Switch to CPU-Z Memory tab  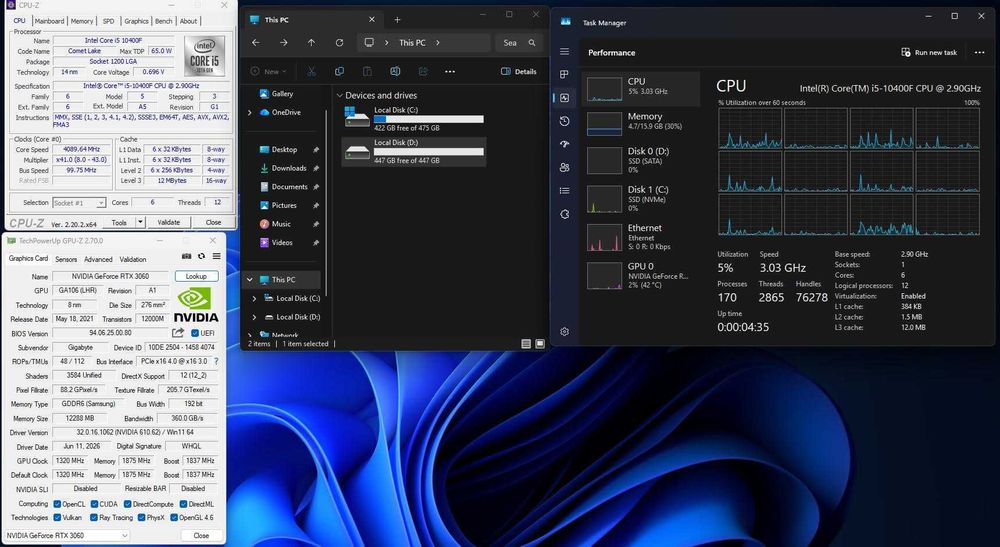coord(82,21)
